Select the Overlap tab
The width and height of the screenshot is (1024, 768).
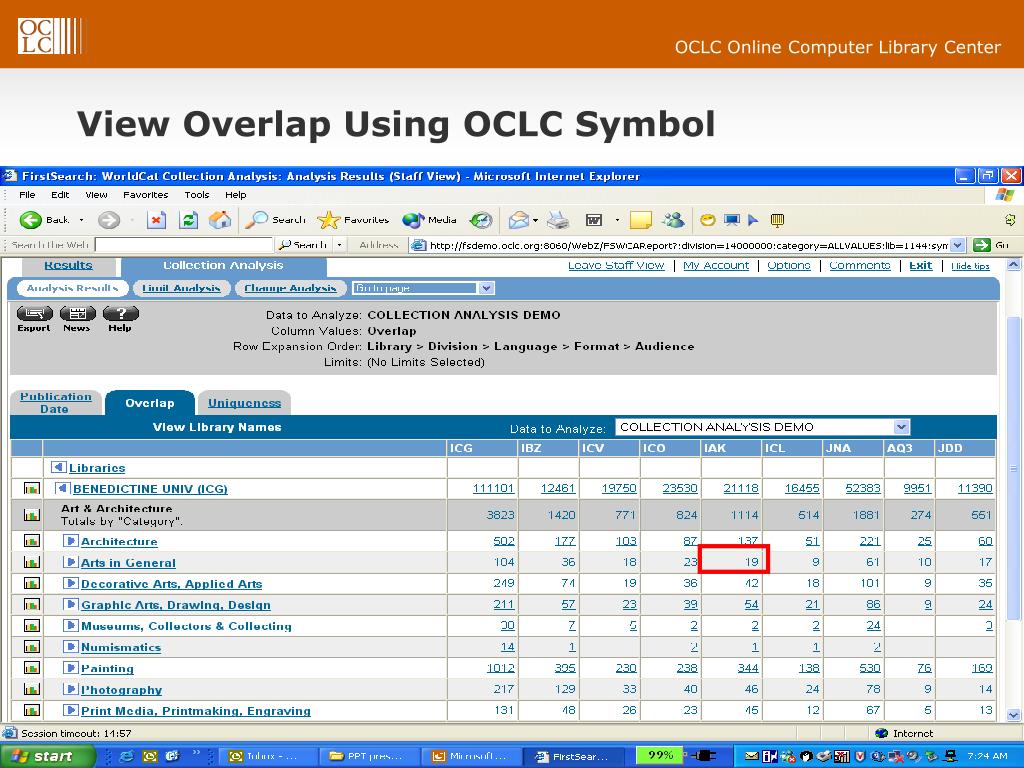point(150,403)
